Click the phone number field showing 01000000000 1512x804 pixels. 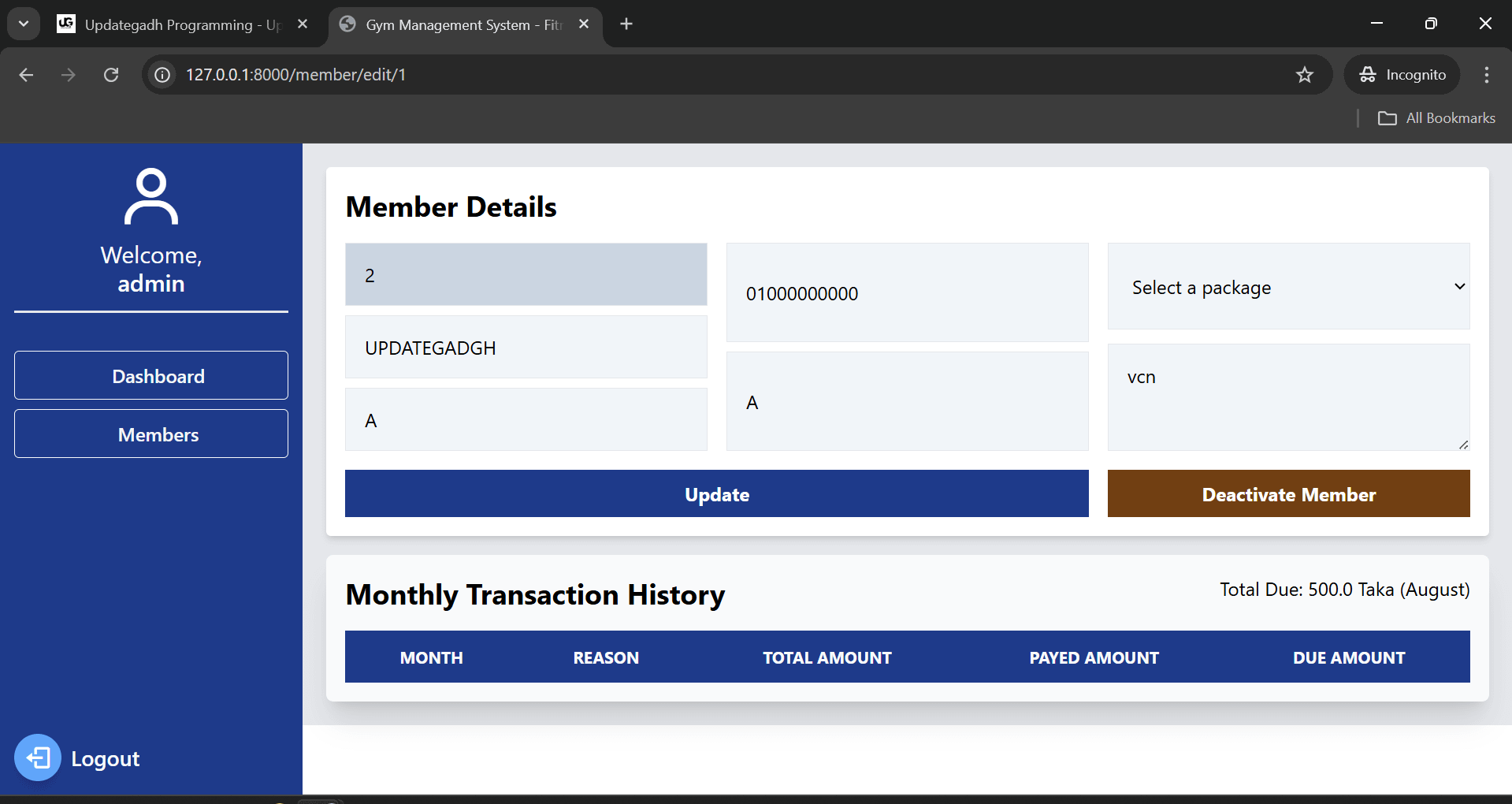[x=906, y=292]
